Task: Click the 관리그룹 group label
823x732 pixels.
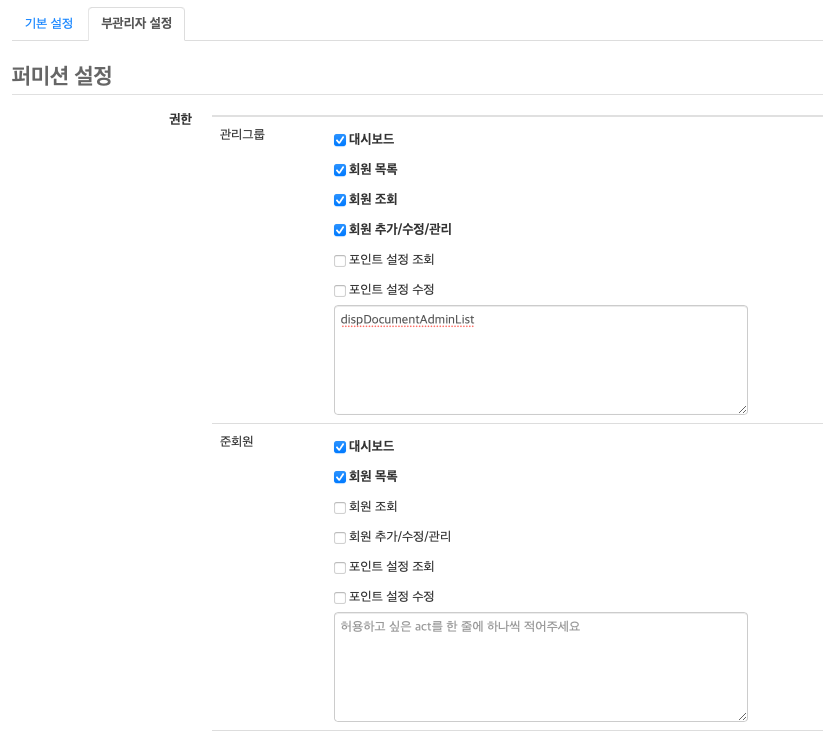Action: pos(242,134)
